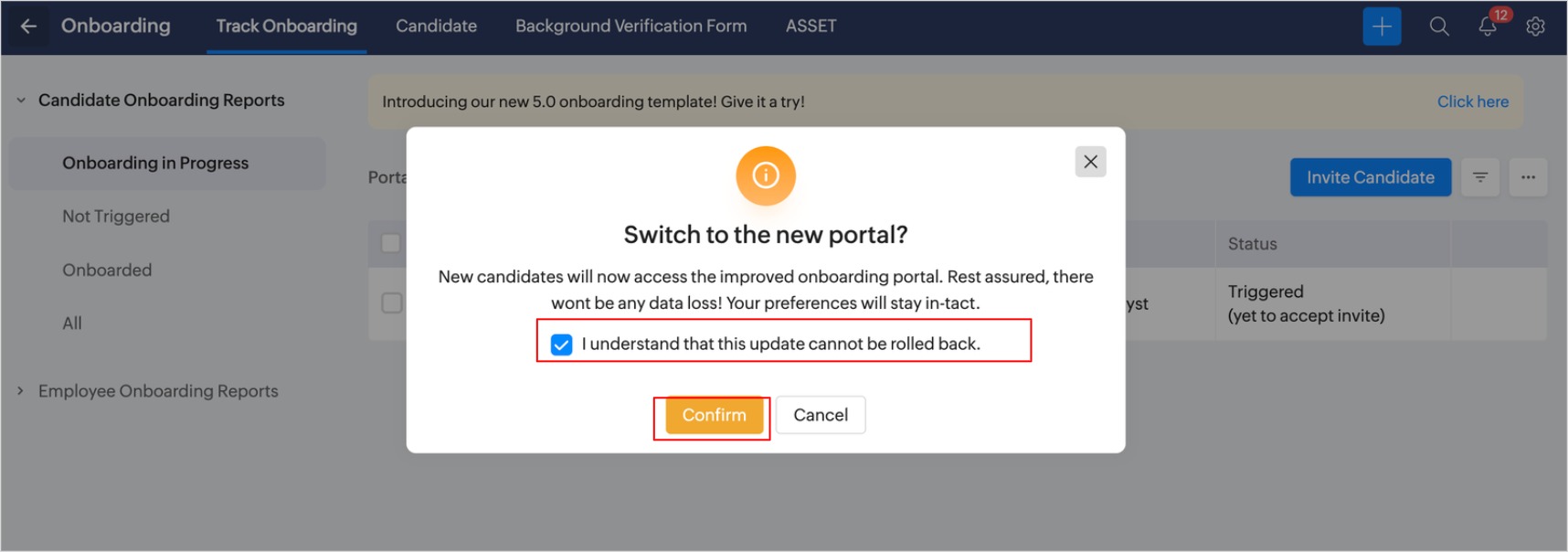The height and width of the screenshot is (552, 1568).
Task: Click the orange info icon in dialog
Action: coord(766,175)
